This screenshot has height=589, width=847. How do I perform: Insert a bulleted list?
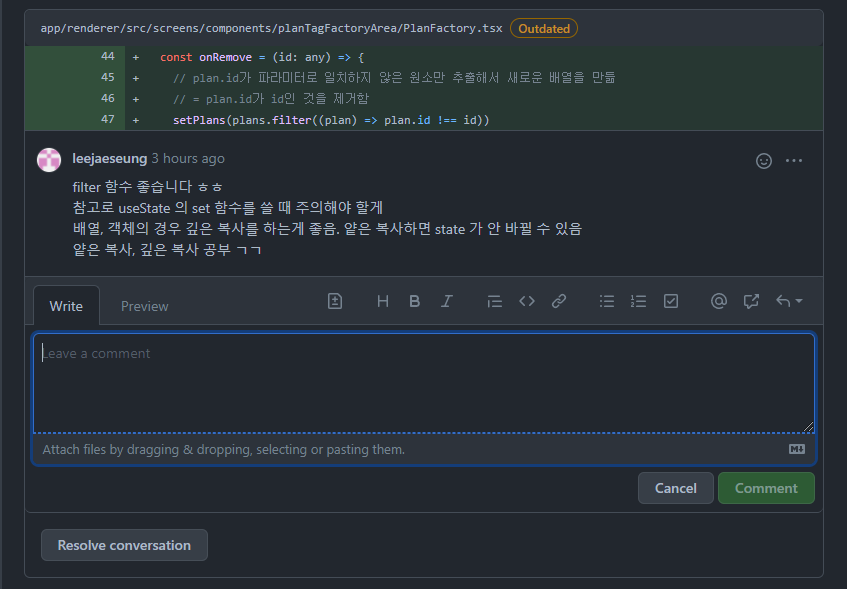(607, 301)
